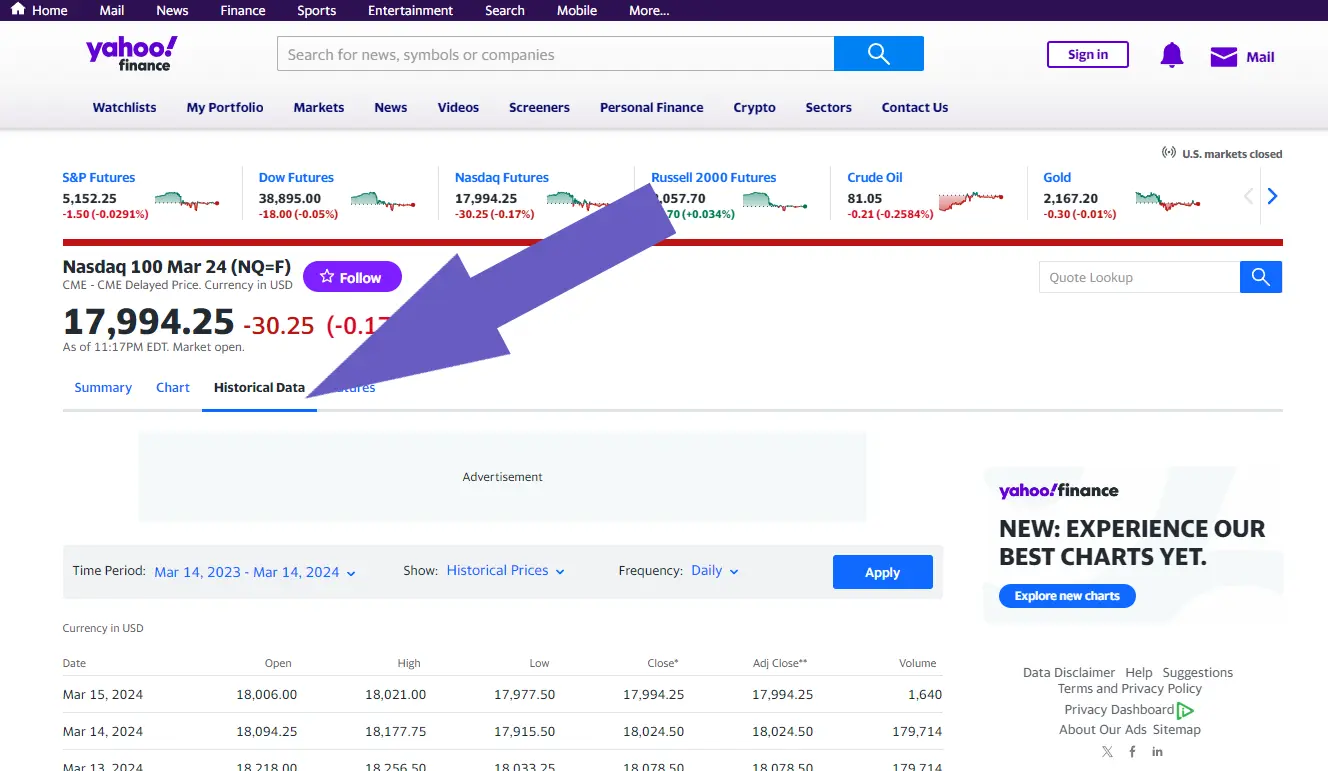Open the Crude Oil ticker link
Image resolution: width=1328 pixels, height=771 pixels.
874,177
